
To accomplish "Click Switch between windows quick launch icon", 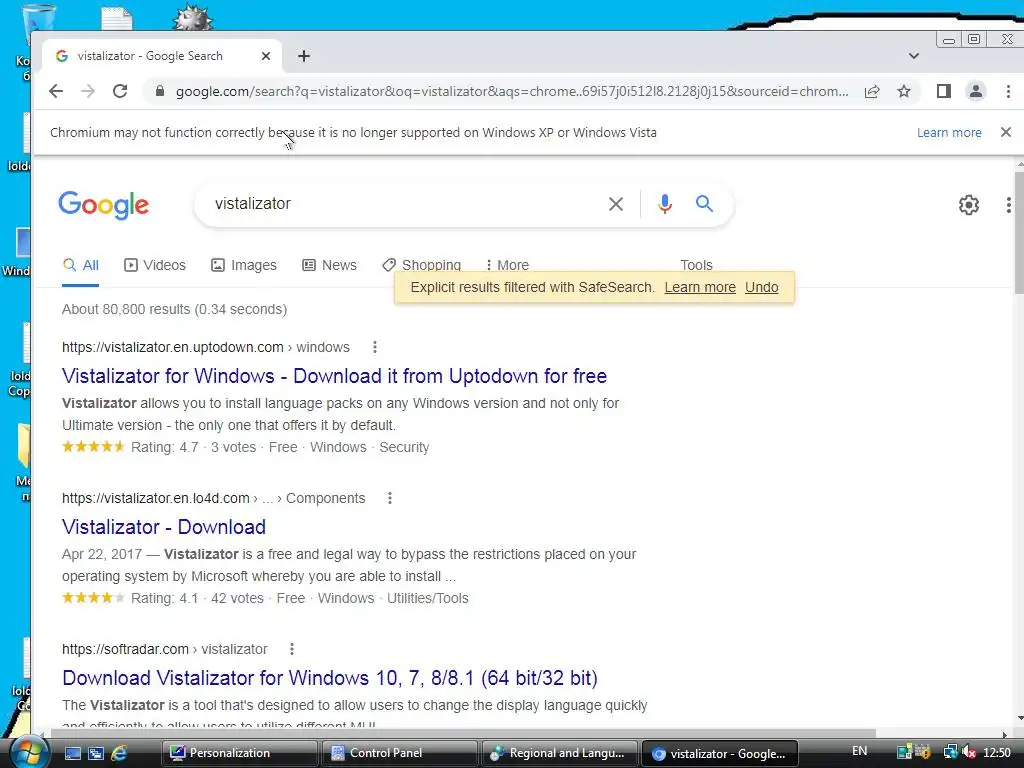I will click(x=95, y=753).
